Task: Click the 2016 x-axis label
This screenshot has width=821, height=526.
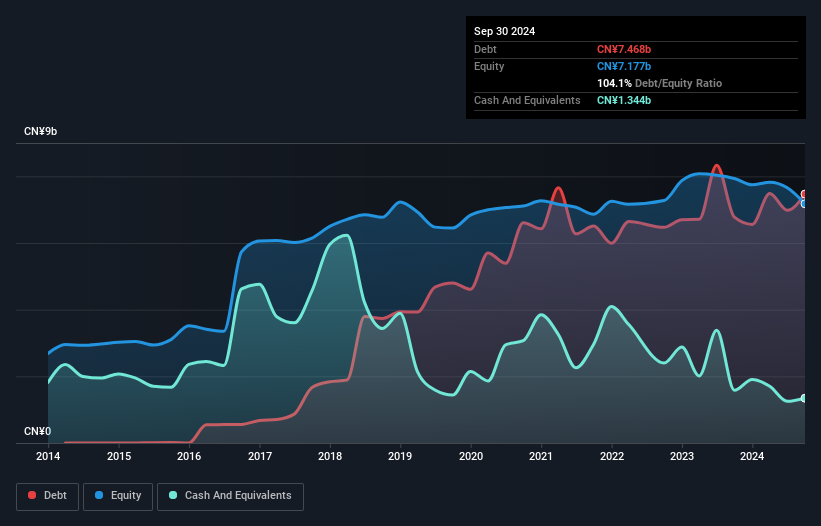Action: pyautogui.click(x=189, y=456)
